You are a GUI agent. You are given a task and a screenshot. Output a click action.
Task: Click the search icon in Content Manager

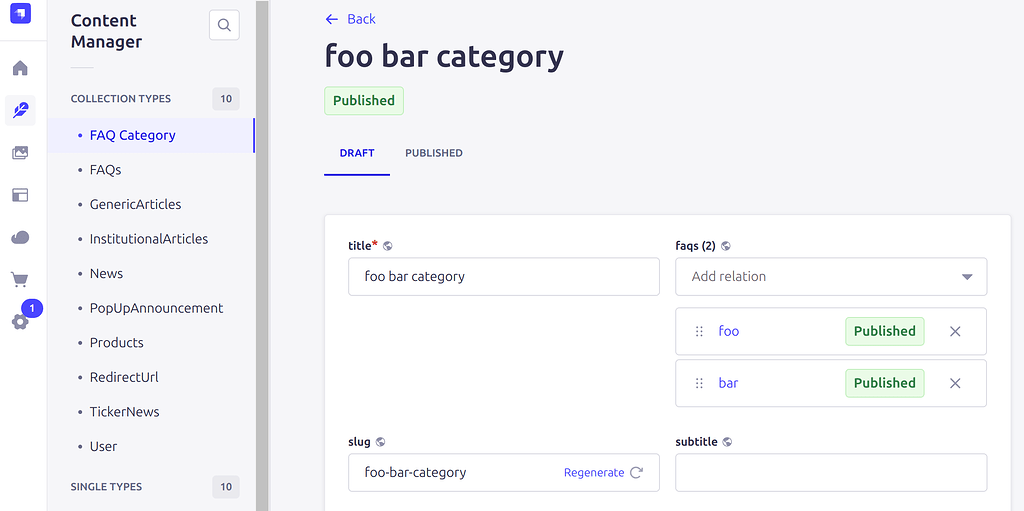point(224,25)
